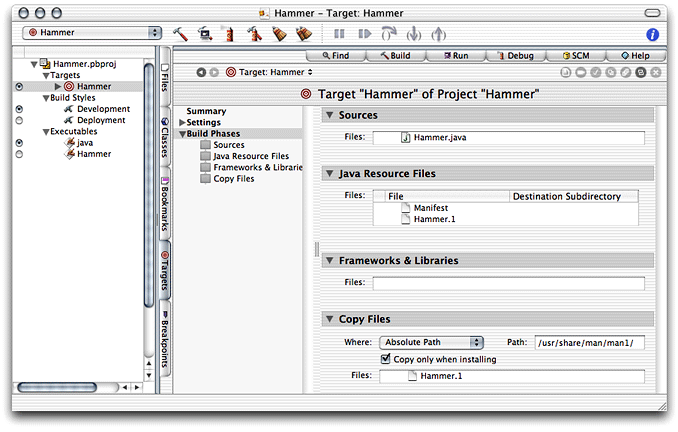
Task: Open the vertical Files side tab
Action: (x=165, y=77)
